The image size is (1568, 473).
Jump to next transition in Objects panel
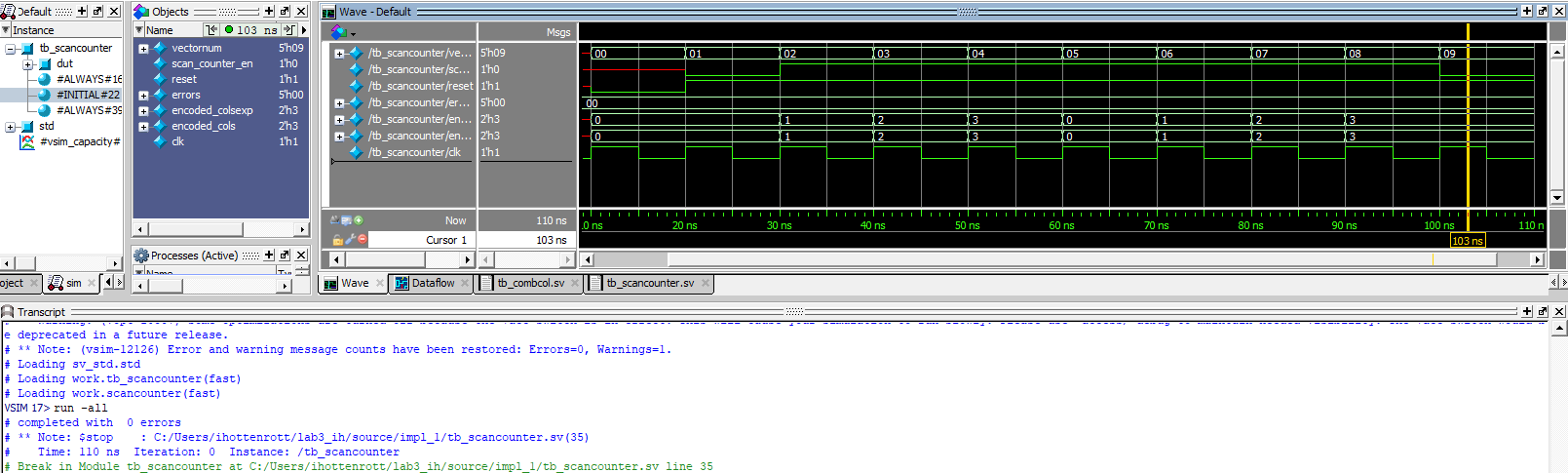click(288, 30)
